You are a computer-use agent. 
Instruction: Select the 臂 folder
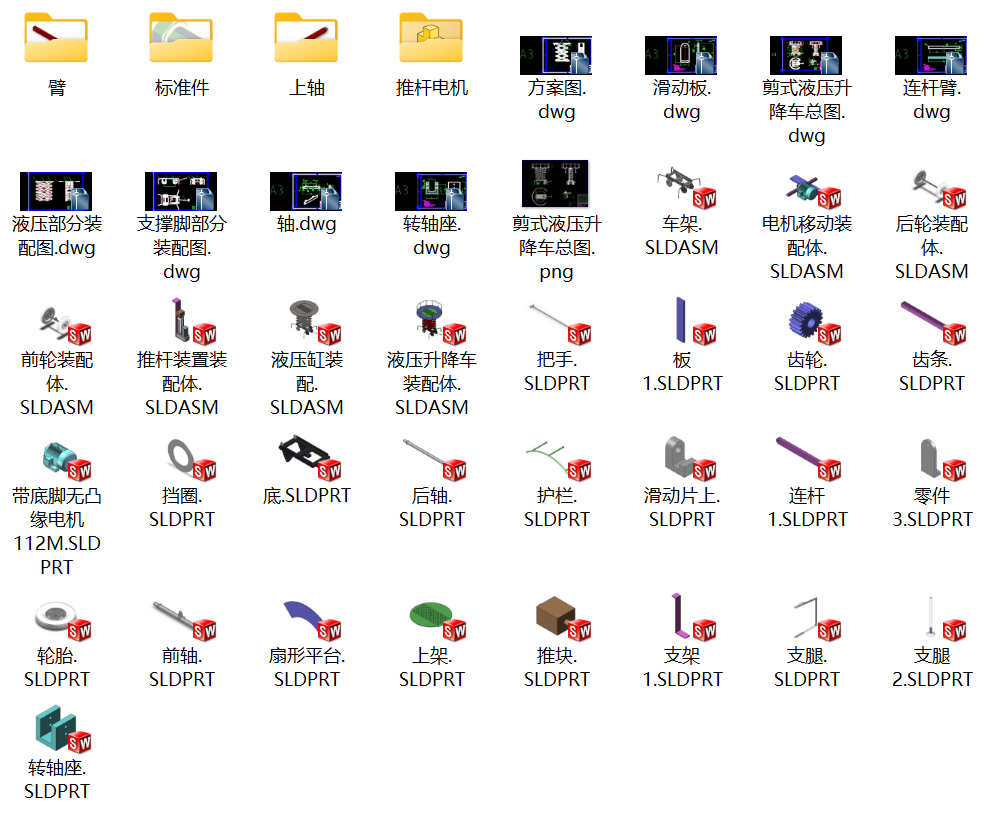(x=56, y=38)
